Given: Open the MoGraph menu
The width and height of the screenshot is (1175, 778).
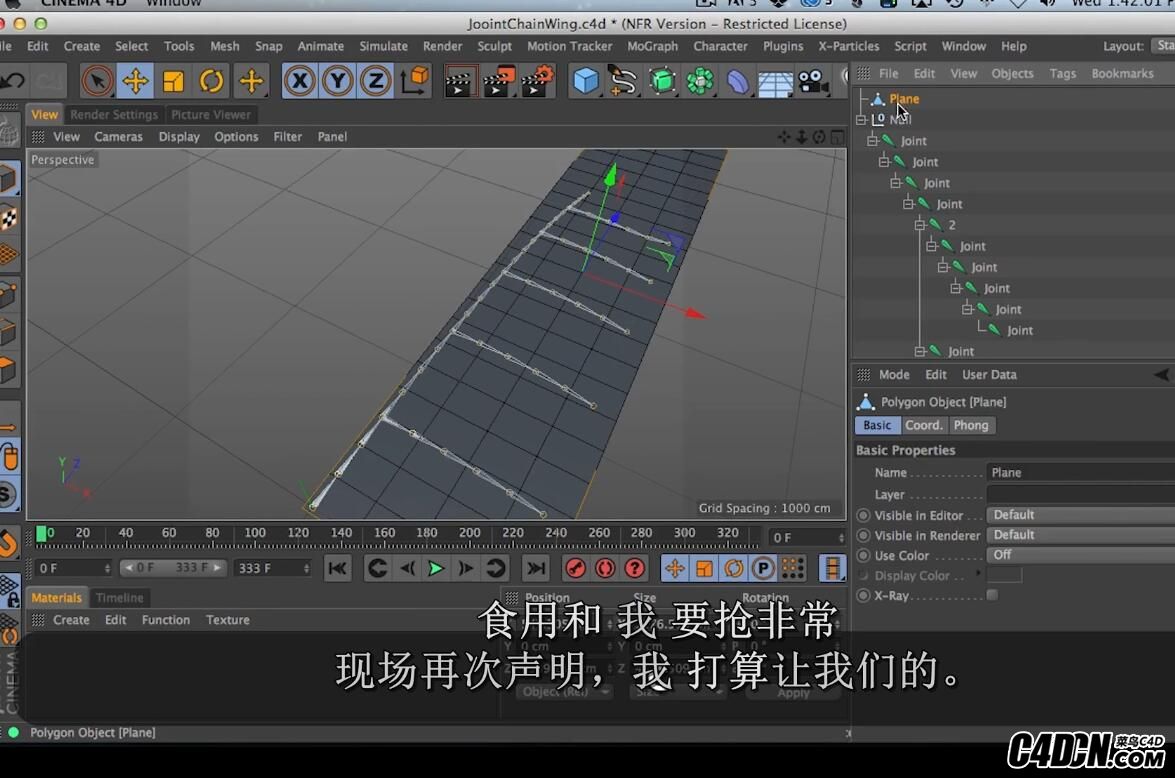Looking at the screenshot, I should (x=652, y=46).
